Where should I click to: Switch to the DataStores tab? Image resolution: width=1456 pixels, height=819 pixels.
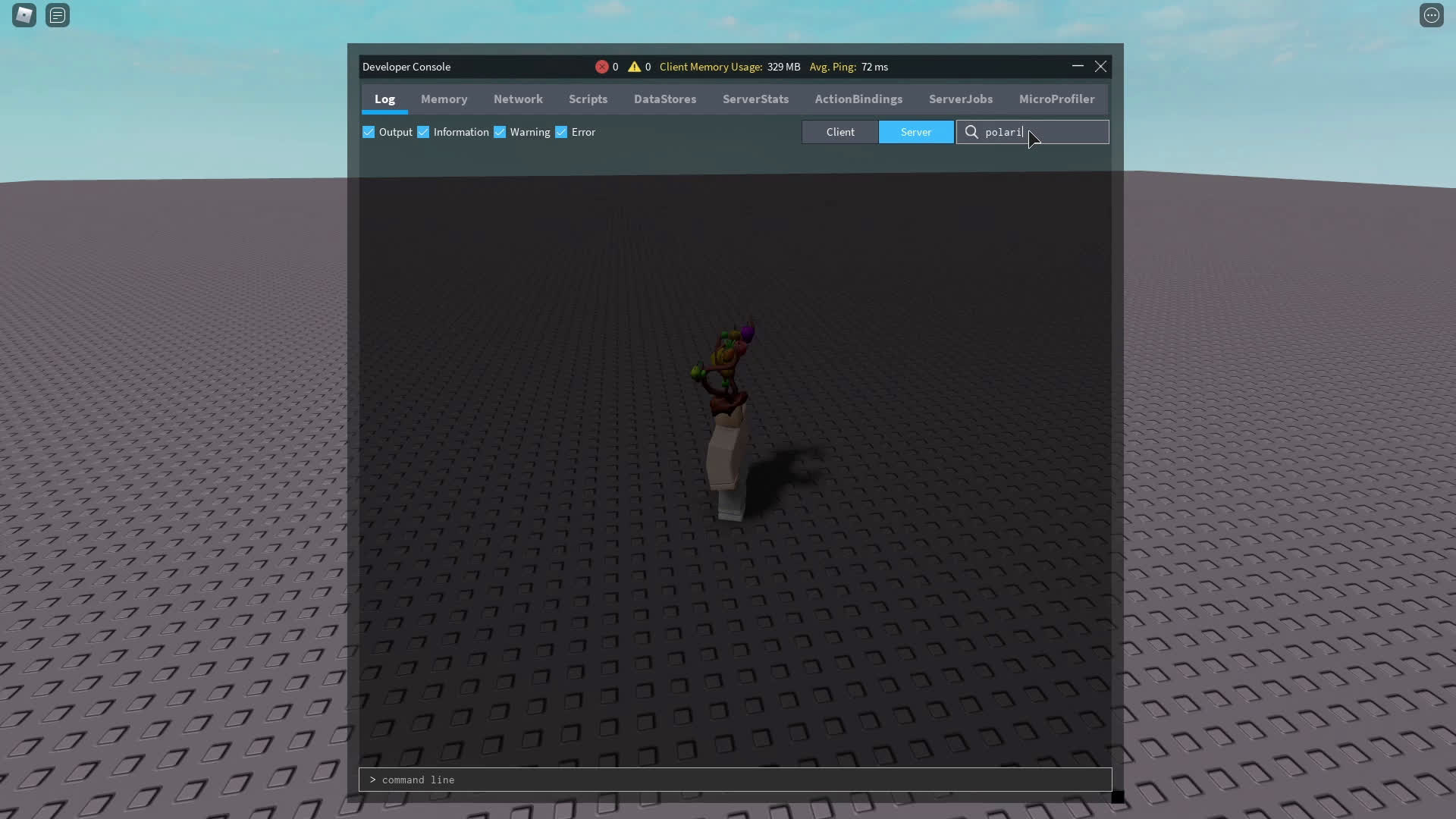664,99
